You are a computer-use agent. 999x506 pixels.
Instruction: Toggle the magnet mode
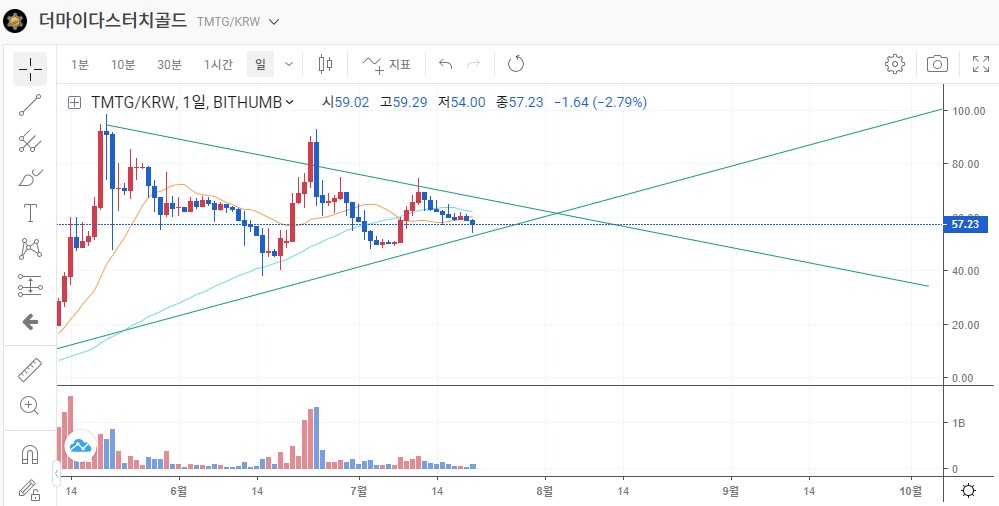click(29, 454)
